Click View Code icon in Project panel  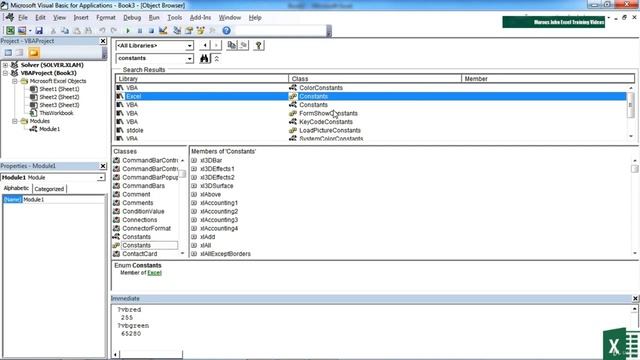pos(8,53)
